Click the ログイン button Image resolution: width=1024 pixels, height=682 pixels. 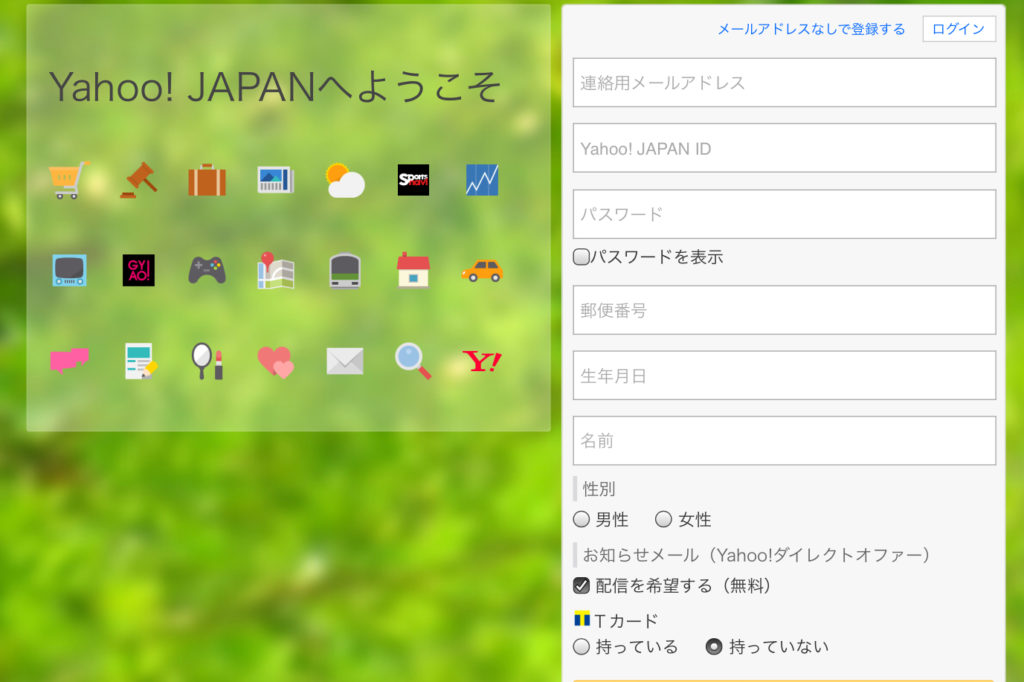tap(959, 29)
